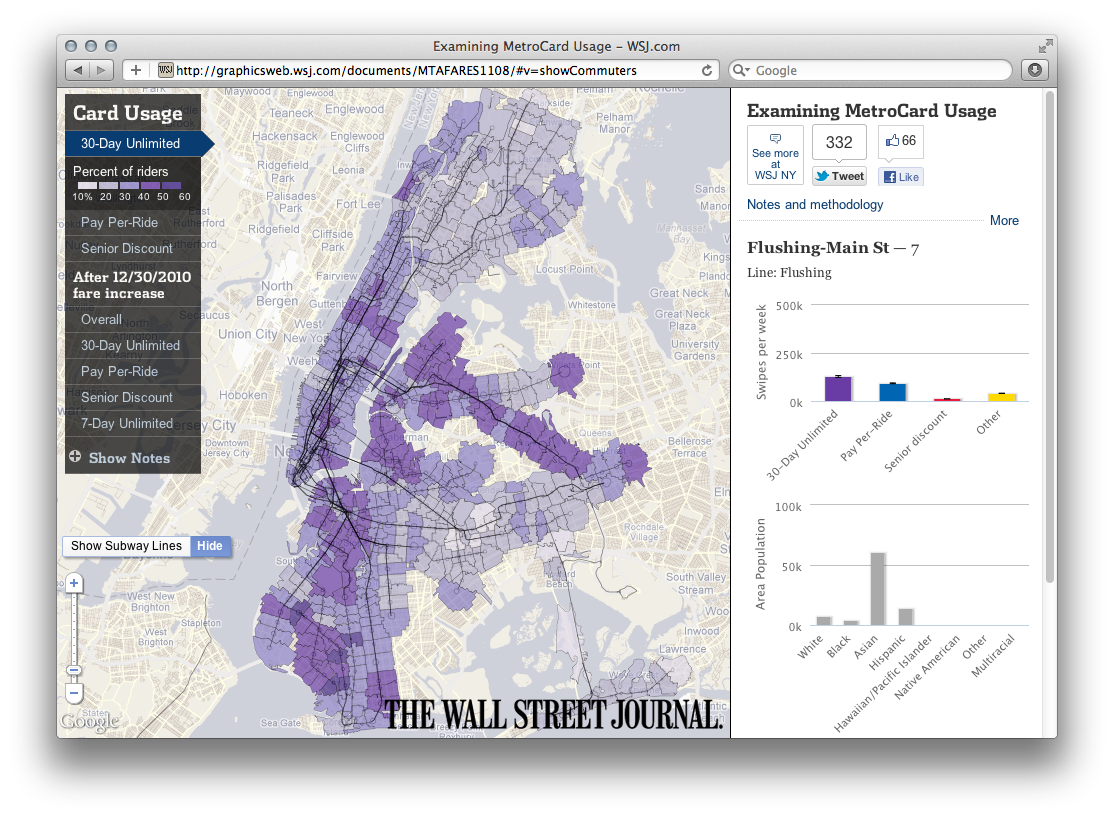Click the Google logo on the map

(91, 721)
